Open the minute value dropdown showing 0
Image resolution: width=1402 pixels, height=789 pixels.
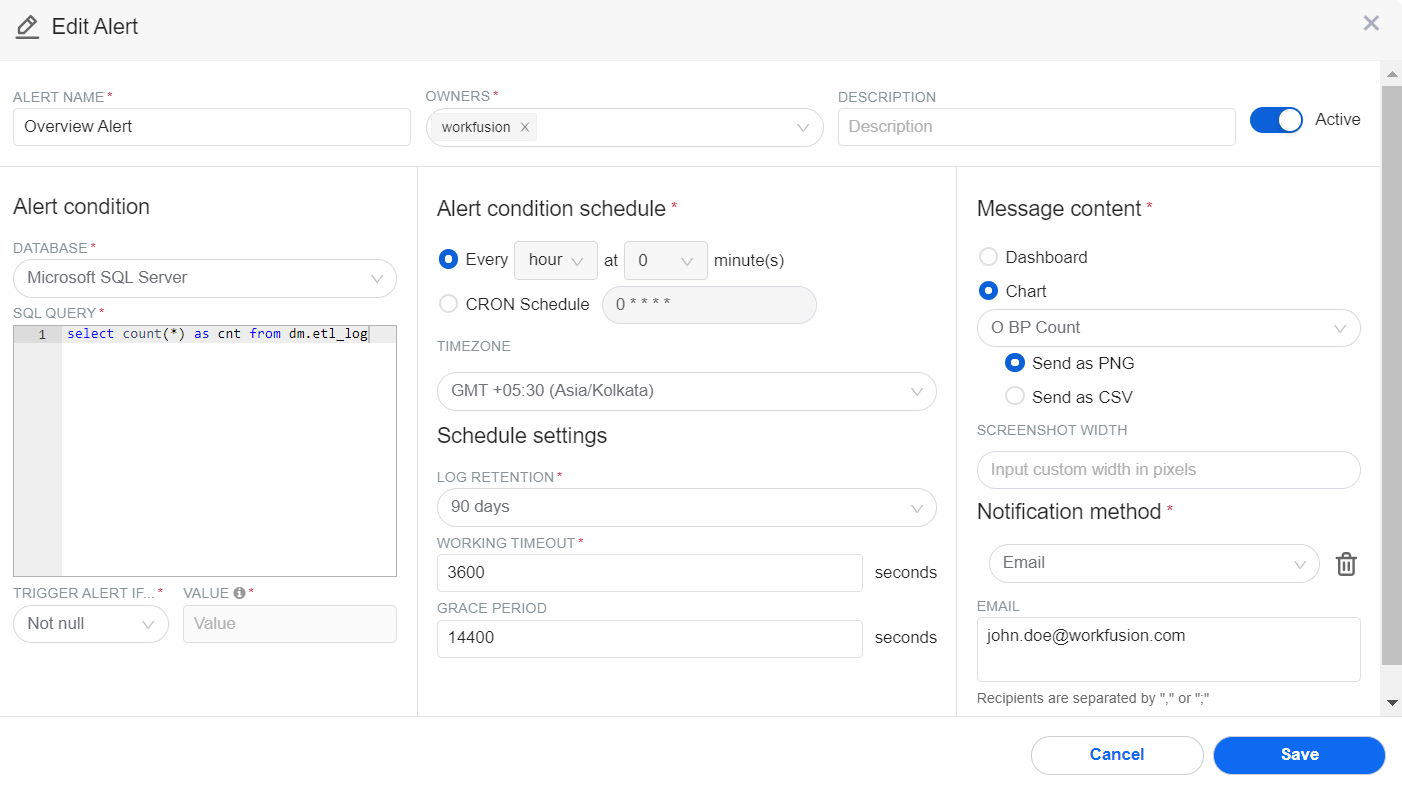(x=666, y=260)
